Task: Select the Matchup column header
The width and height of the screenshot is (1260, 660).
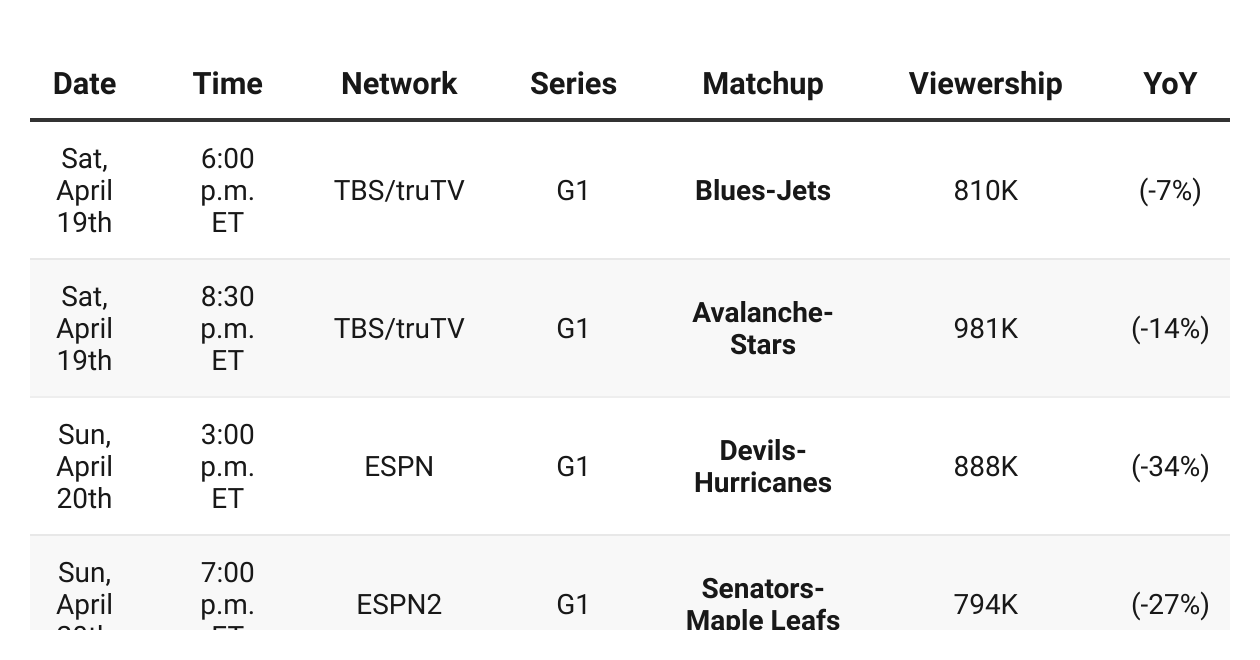Action: pos(763,84)
